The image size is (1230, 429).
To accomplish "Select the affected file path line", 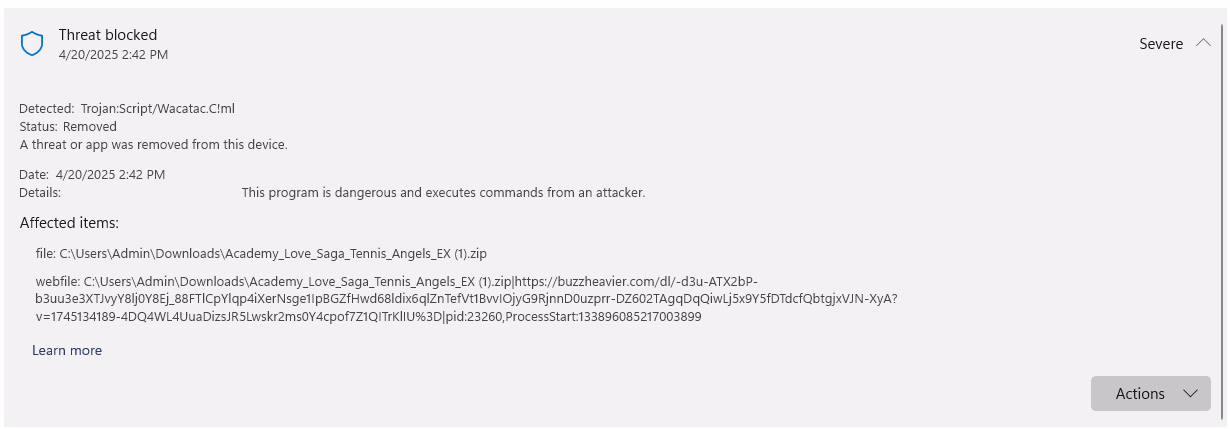I will (x=275, y=253).
